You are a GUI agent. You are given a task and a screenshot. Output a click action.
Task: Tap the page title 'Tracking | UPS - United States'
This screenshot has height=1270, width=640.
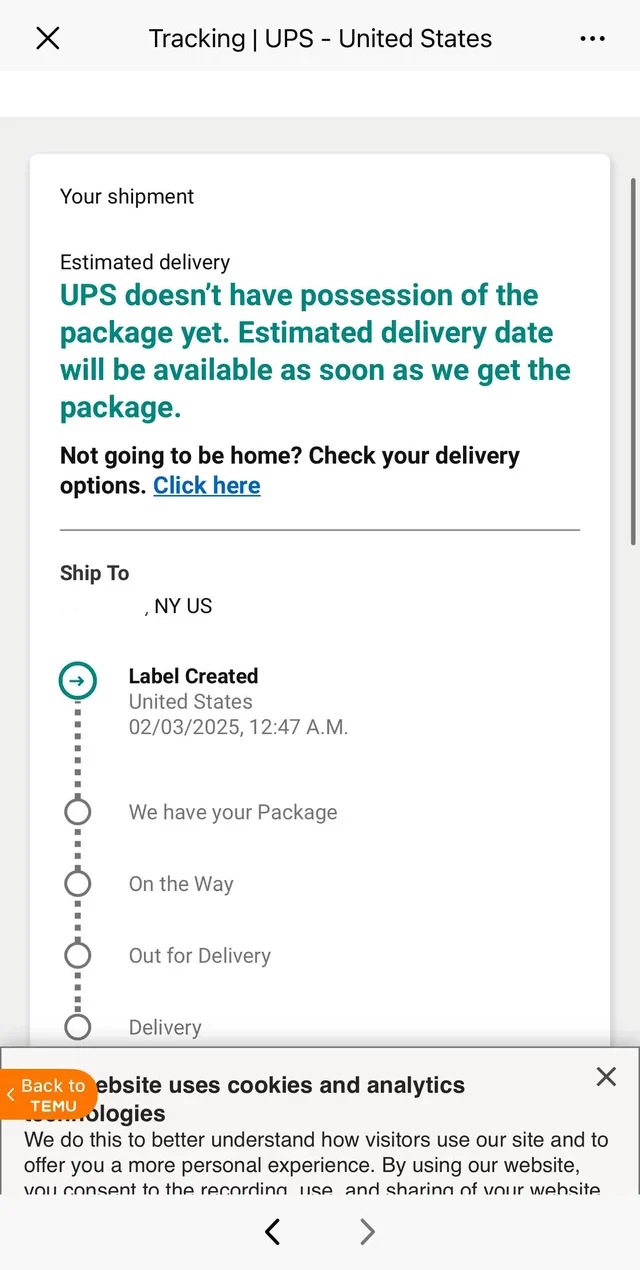(x=320, y=39)
